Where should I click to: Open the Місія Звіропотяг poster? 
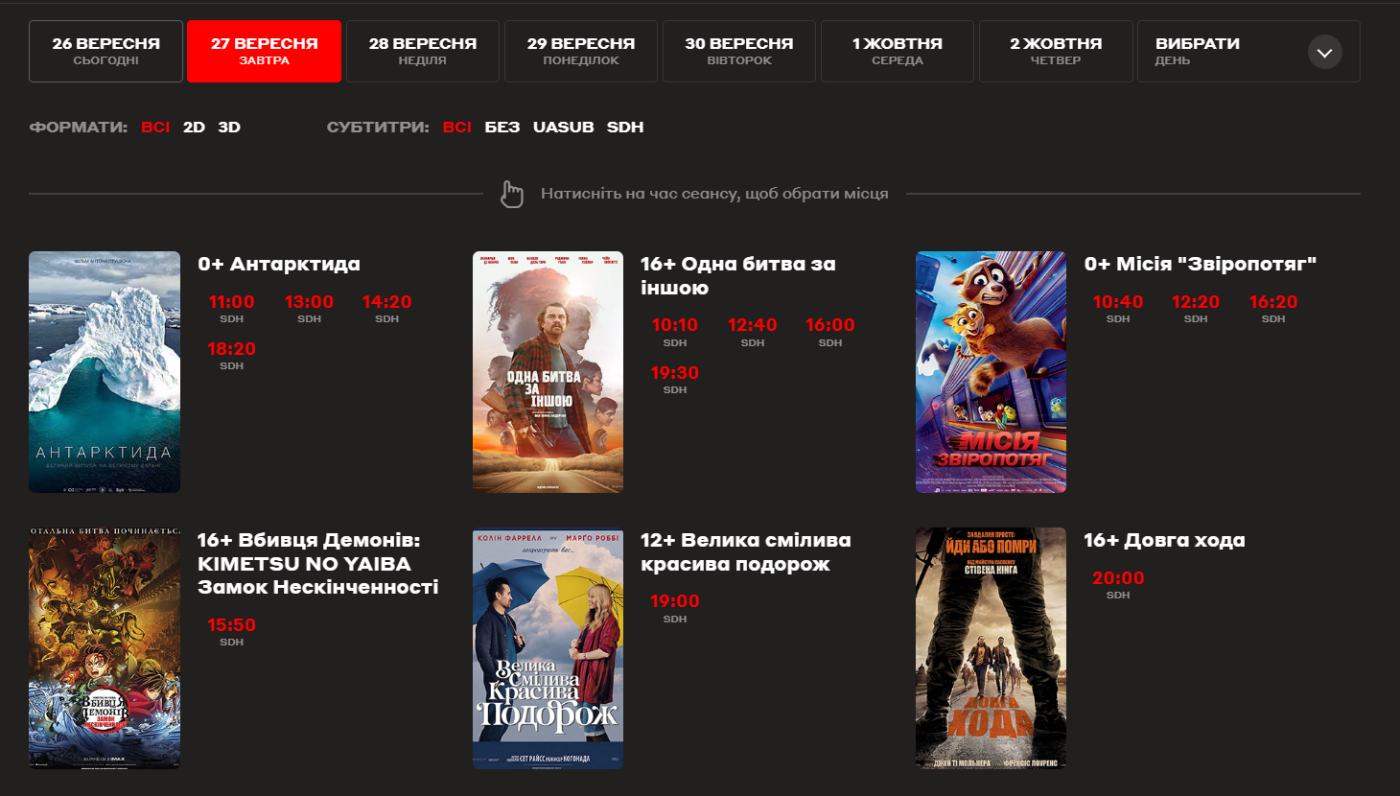[991, 372]
